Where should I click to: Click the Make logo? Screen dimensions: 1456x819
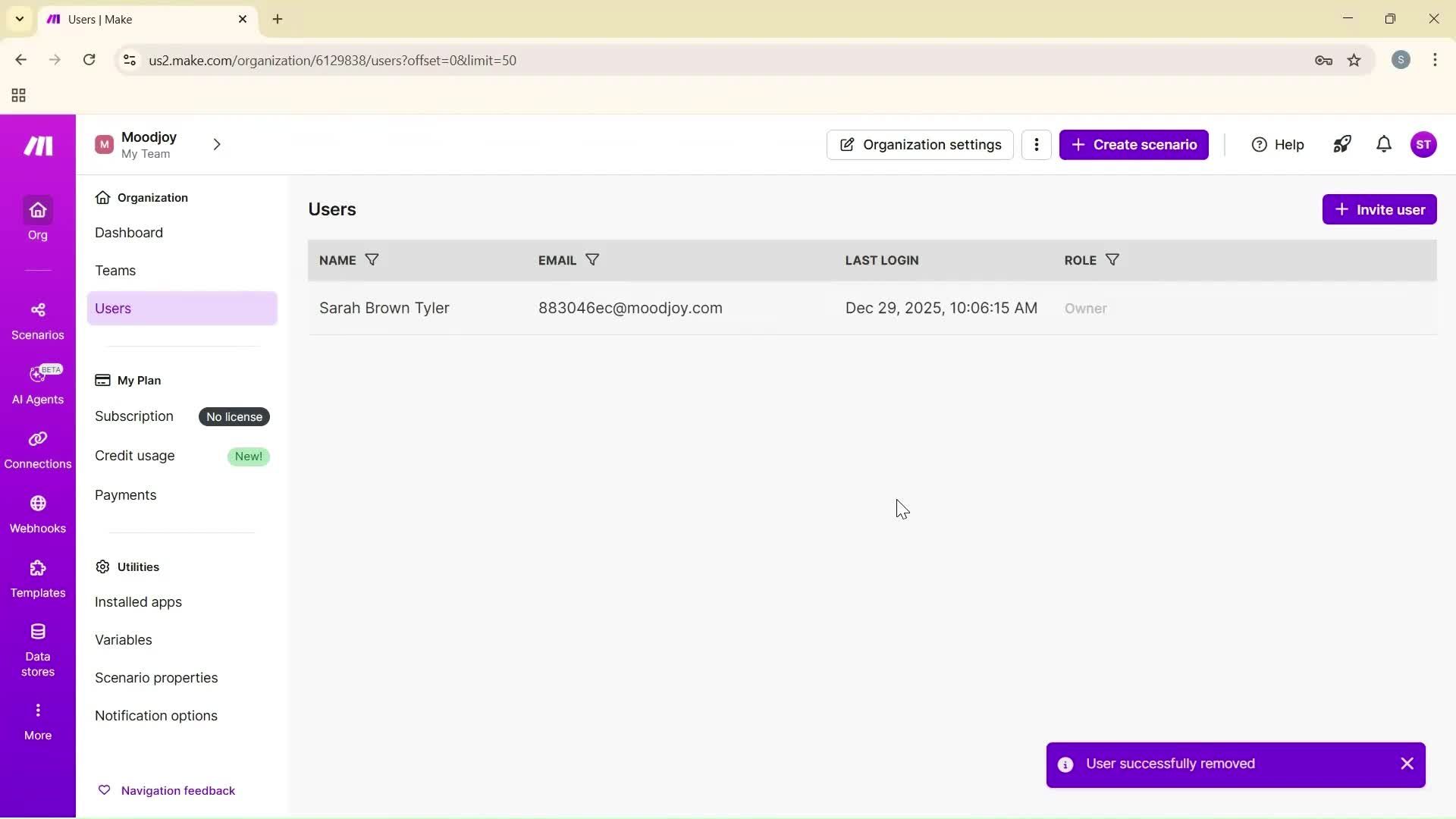tap(37, 146)
